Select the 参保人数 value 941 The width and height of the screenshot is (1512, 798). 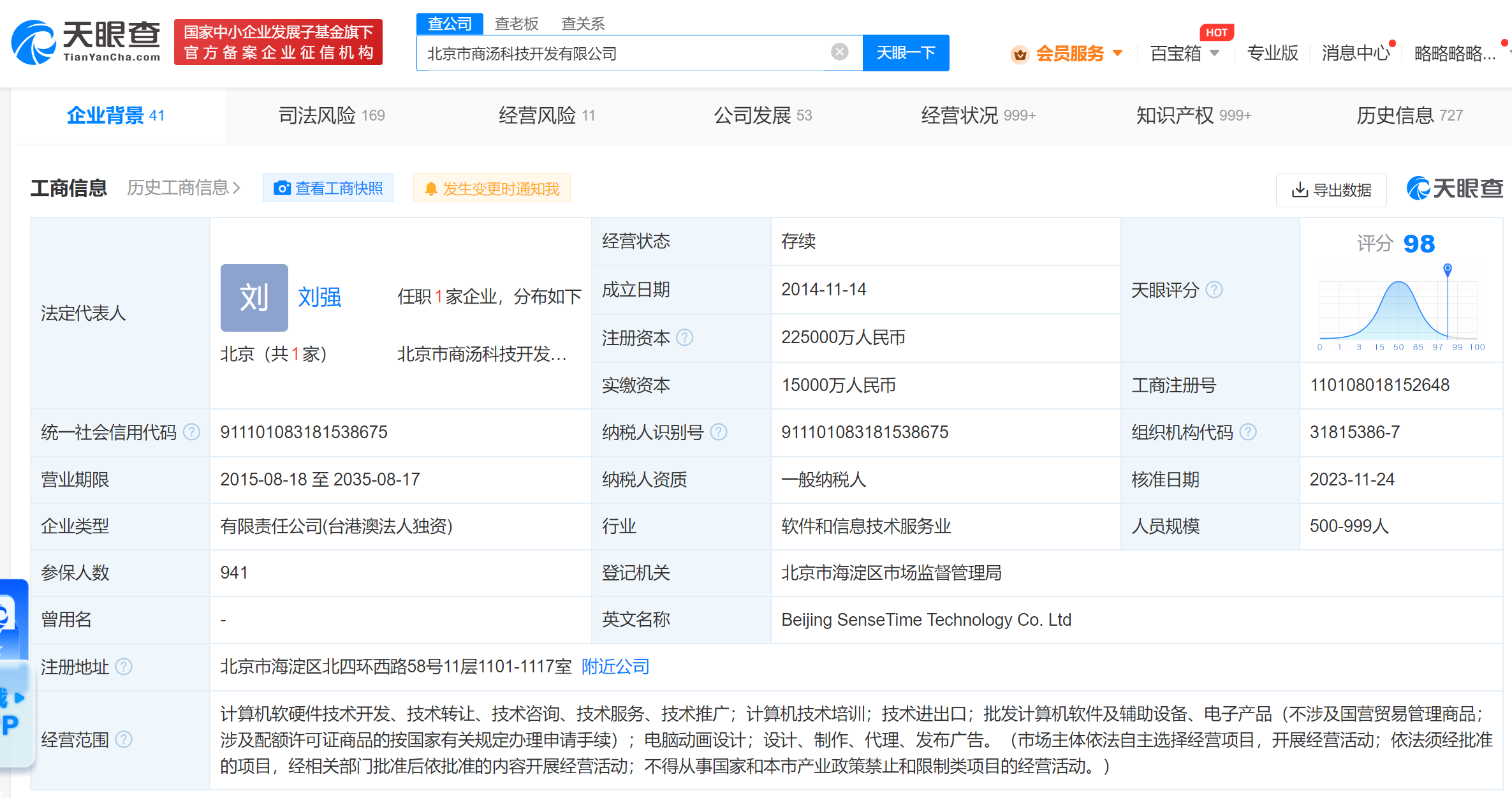(233, 573)
